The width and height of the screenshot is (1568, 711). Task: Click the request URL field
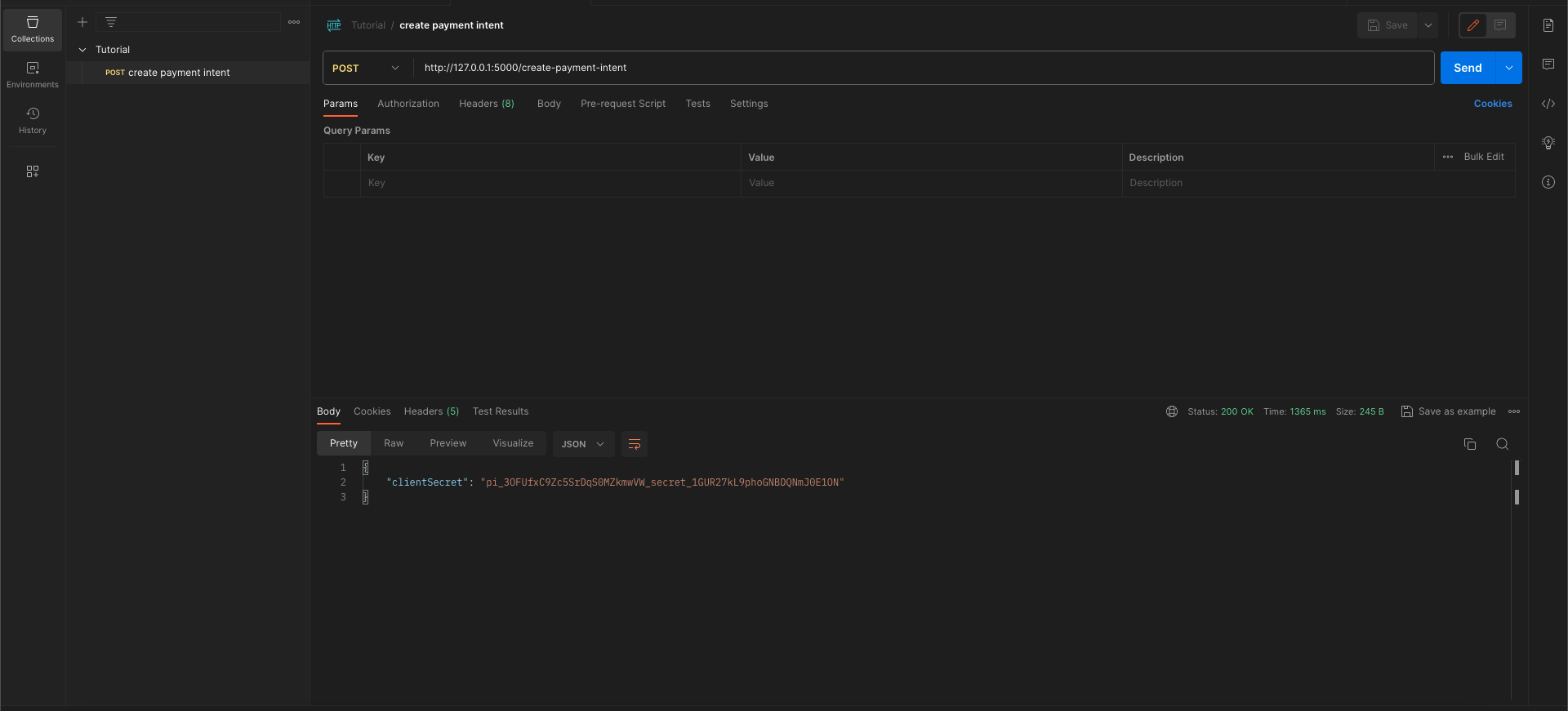[x=923, y=68]
